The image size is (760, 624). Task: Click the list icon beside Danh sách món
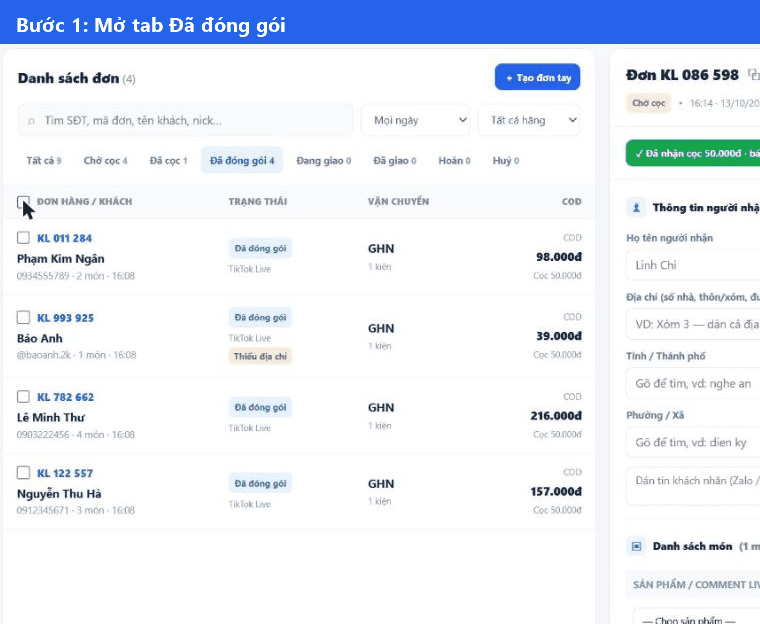tap(636, 546)
